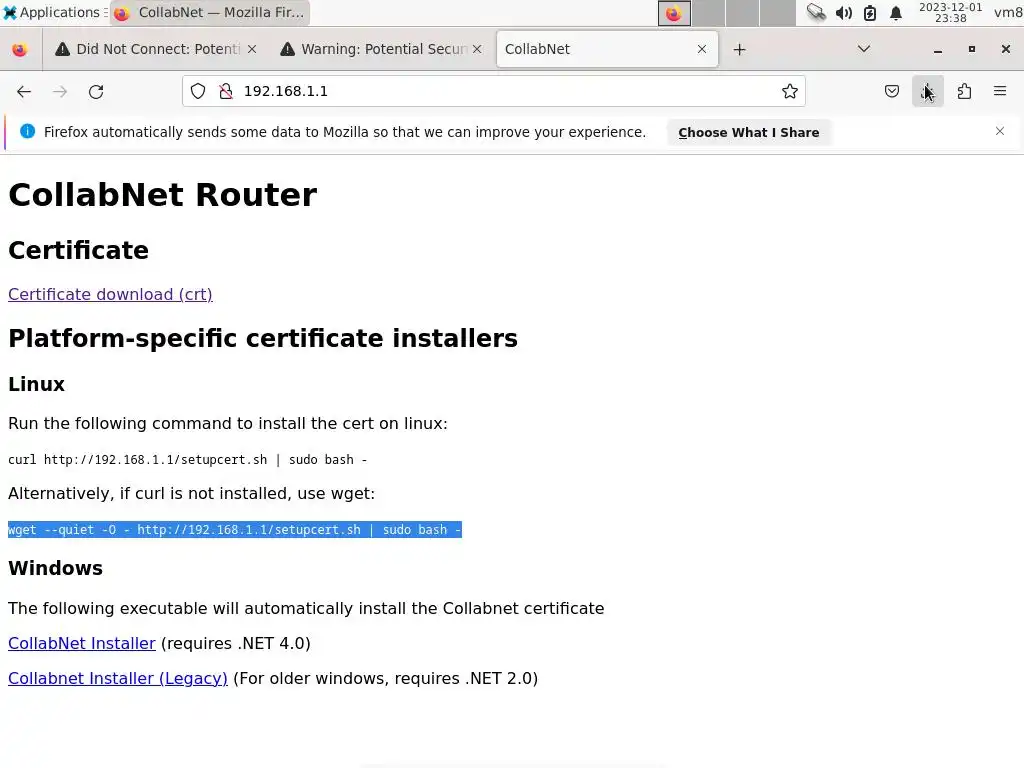Click the Firefox View pinned icon
Image resolution: width=1024 pixels, height=768 pixels.
tap(20, 50)
